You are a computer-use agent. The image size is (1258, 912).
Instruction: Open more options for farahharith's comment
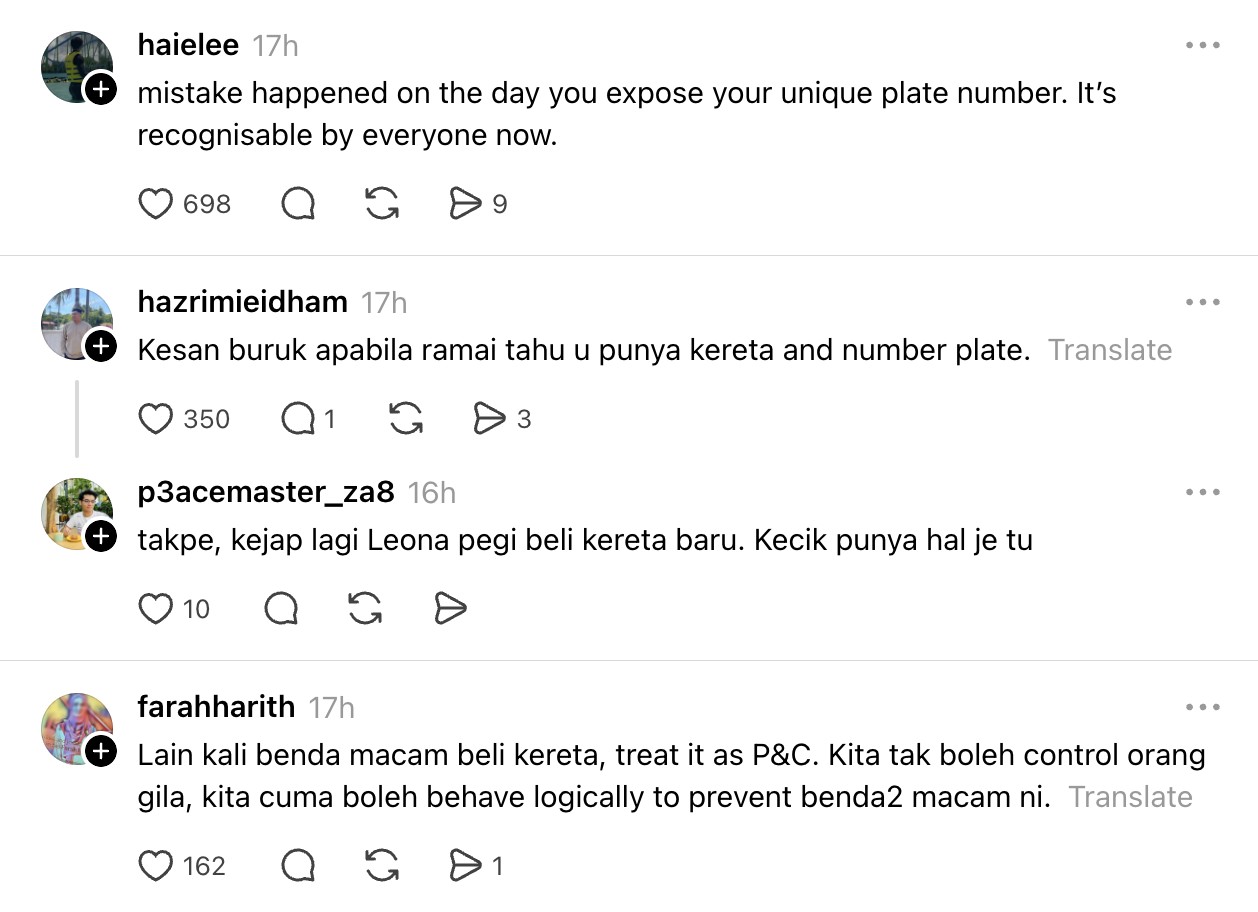point(1202,708)
